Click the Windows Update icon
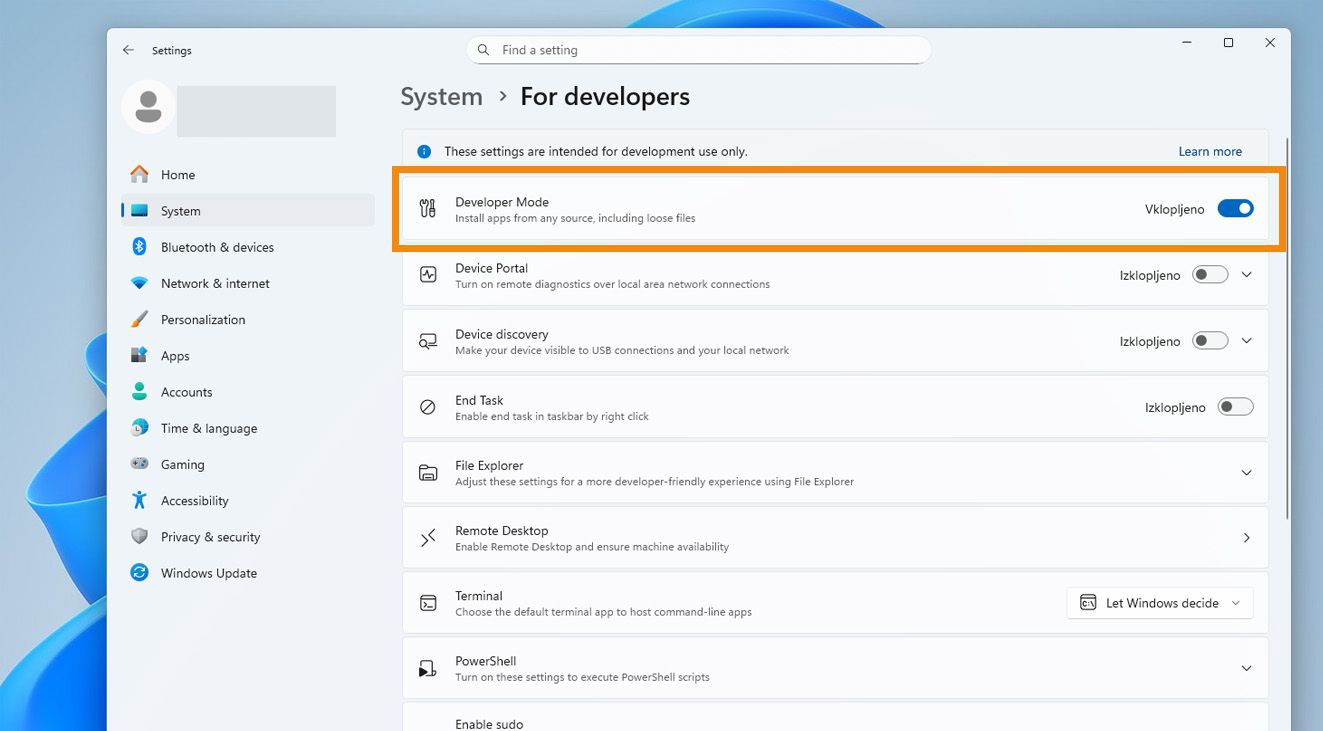 140,573
